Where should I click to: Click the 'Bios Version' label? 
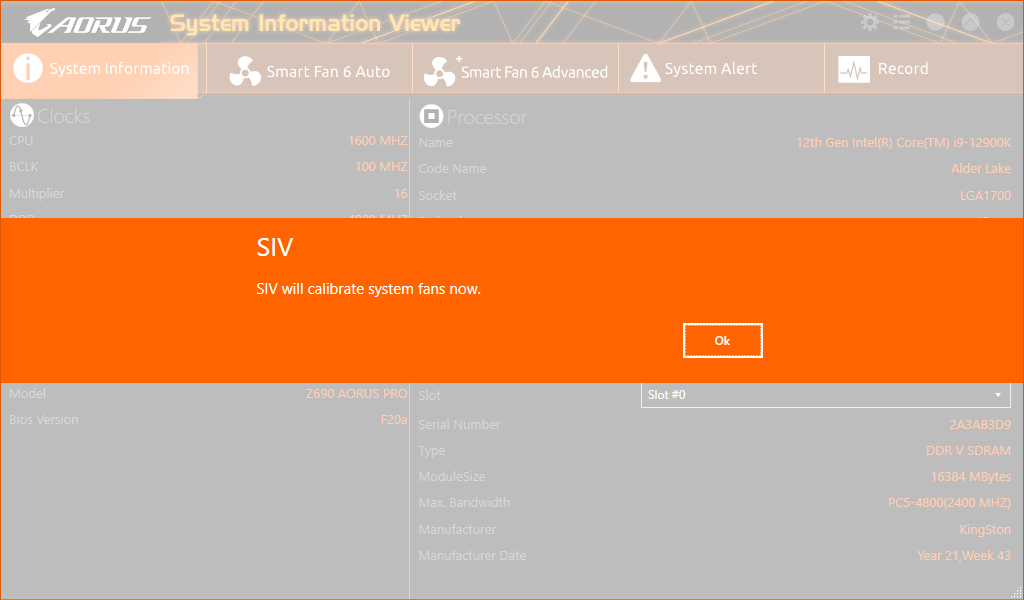[44, 420]
